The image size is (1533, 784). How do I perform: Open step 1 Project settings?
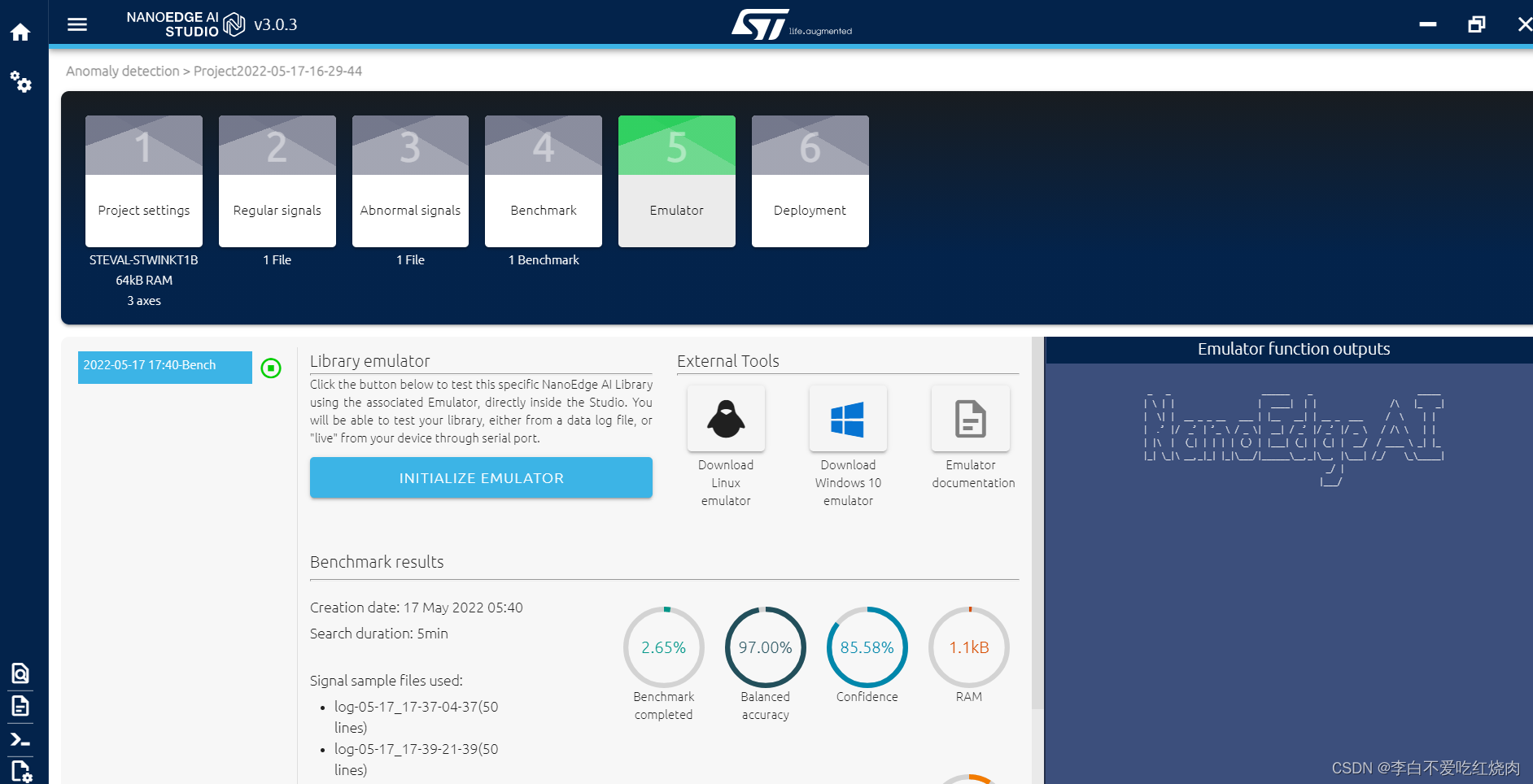[x=144, y=181]
